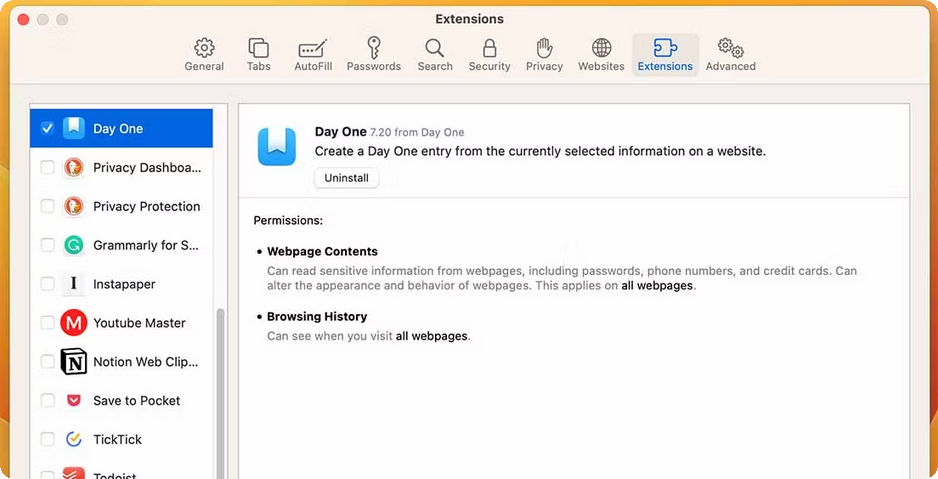Viewport: 938px width, 479px height.
Task: Enable the Notion Web Clipper checkbox
Action: [47, 362]
